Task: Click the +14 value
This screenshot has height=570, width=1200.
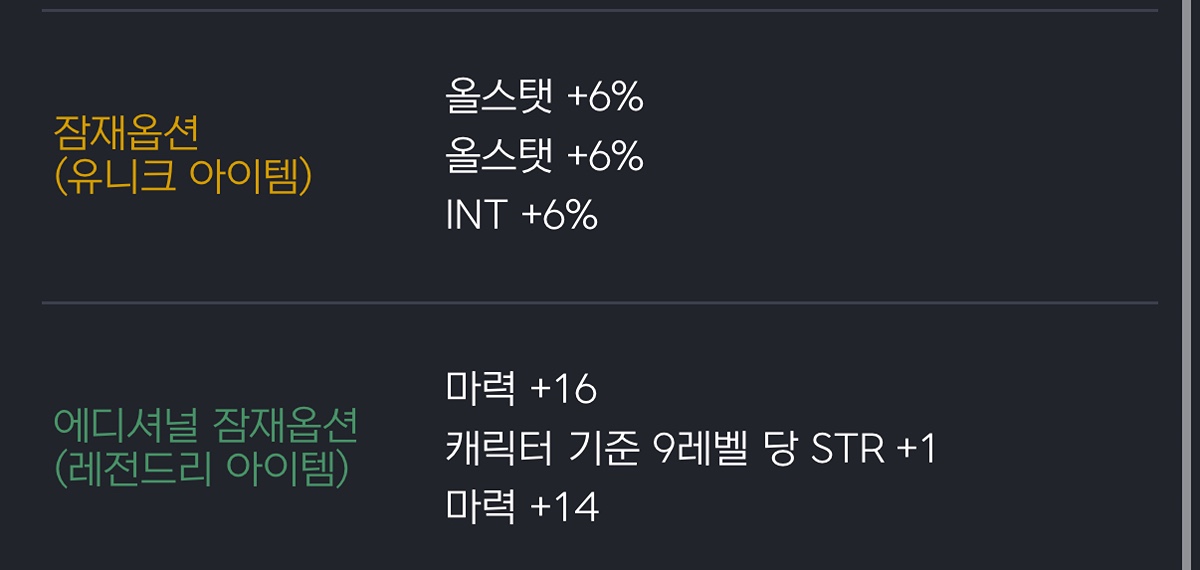Action: pos(564,507)
